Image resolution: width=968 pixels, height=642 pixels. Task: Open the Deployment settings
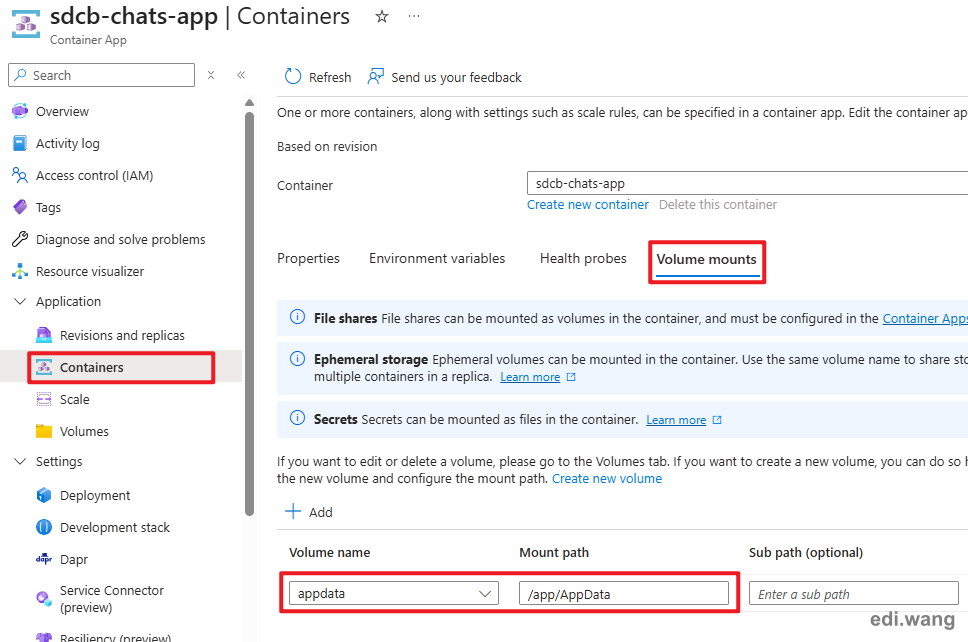(94, 495)
